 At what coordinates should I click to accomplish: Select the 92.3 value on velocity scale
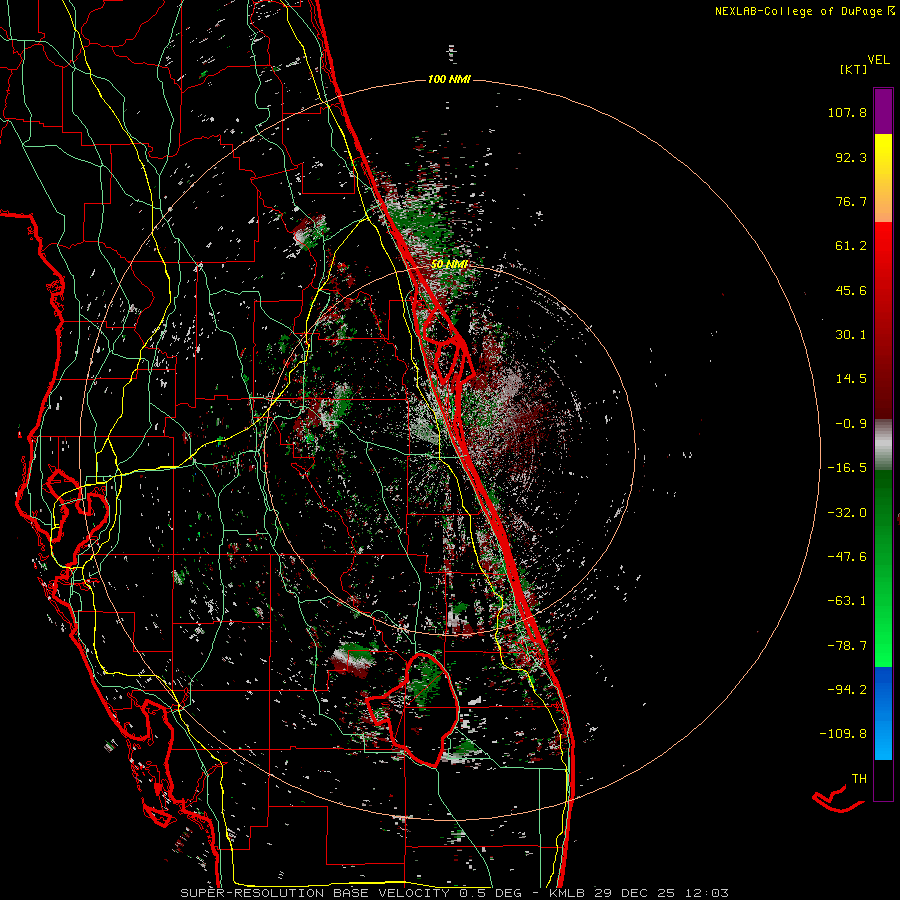(x=851, y=157)
